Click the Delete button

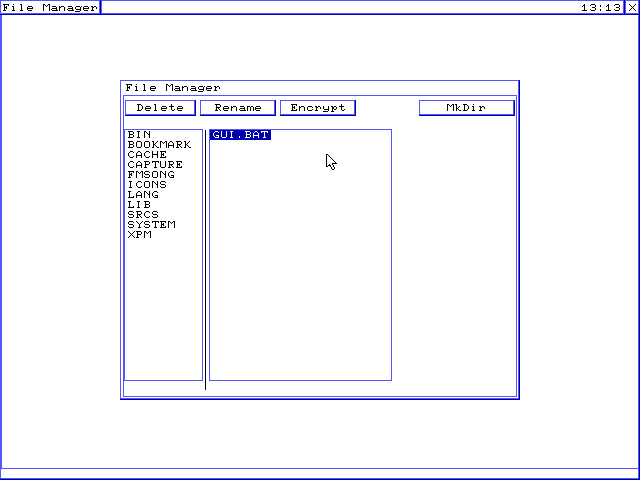coord(160,108)
